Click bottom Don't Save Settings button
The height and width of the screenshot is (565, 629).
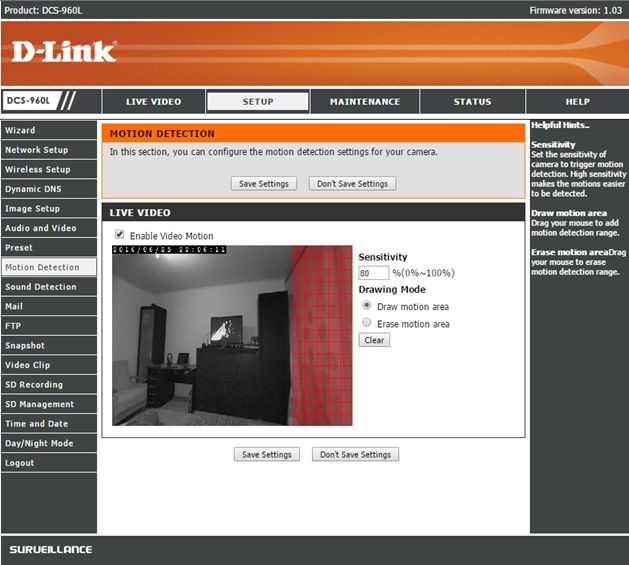pyautogui.click(x=355, y=455)
